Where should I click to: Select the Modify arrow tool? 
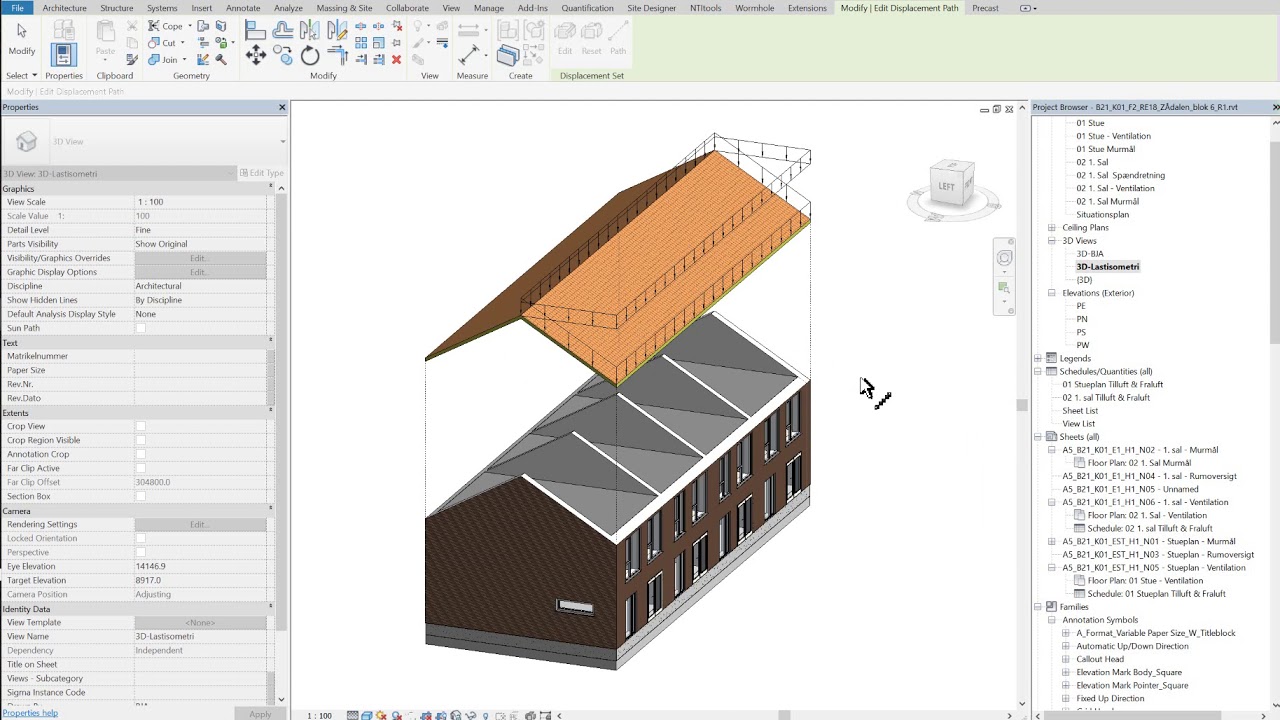21,38
